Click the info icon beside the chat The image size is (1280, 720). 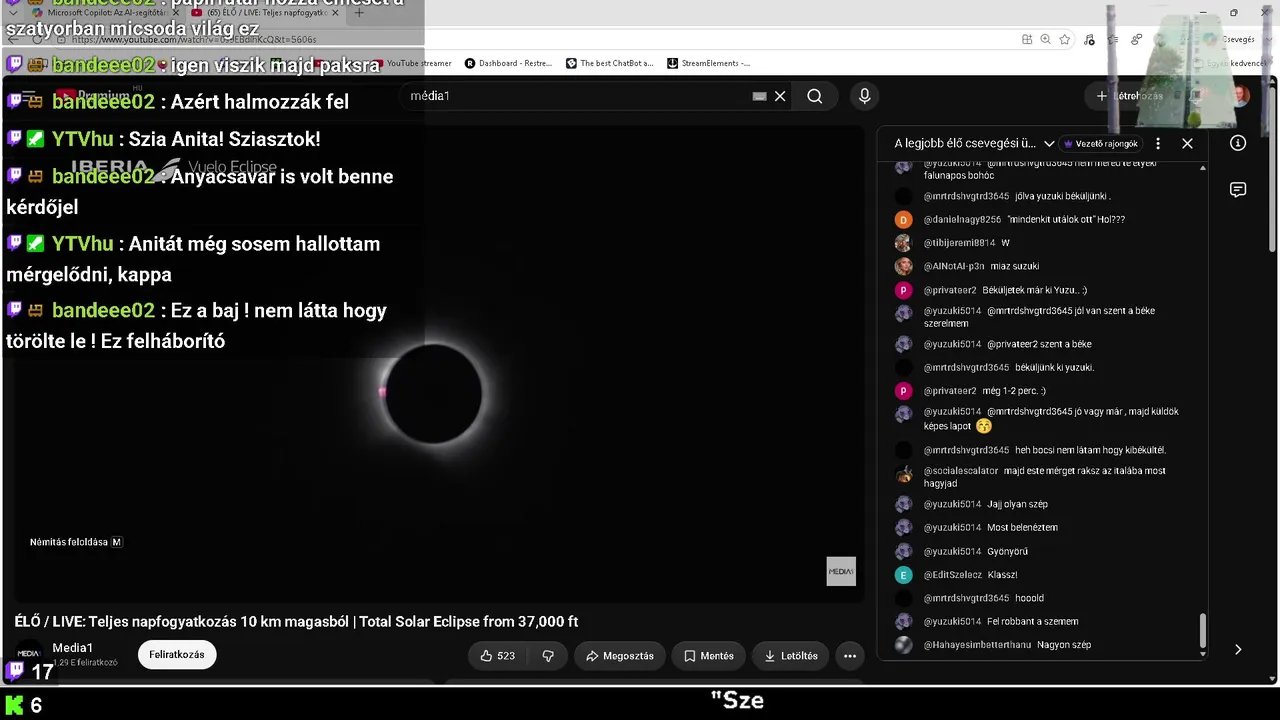point(1238,143)
